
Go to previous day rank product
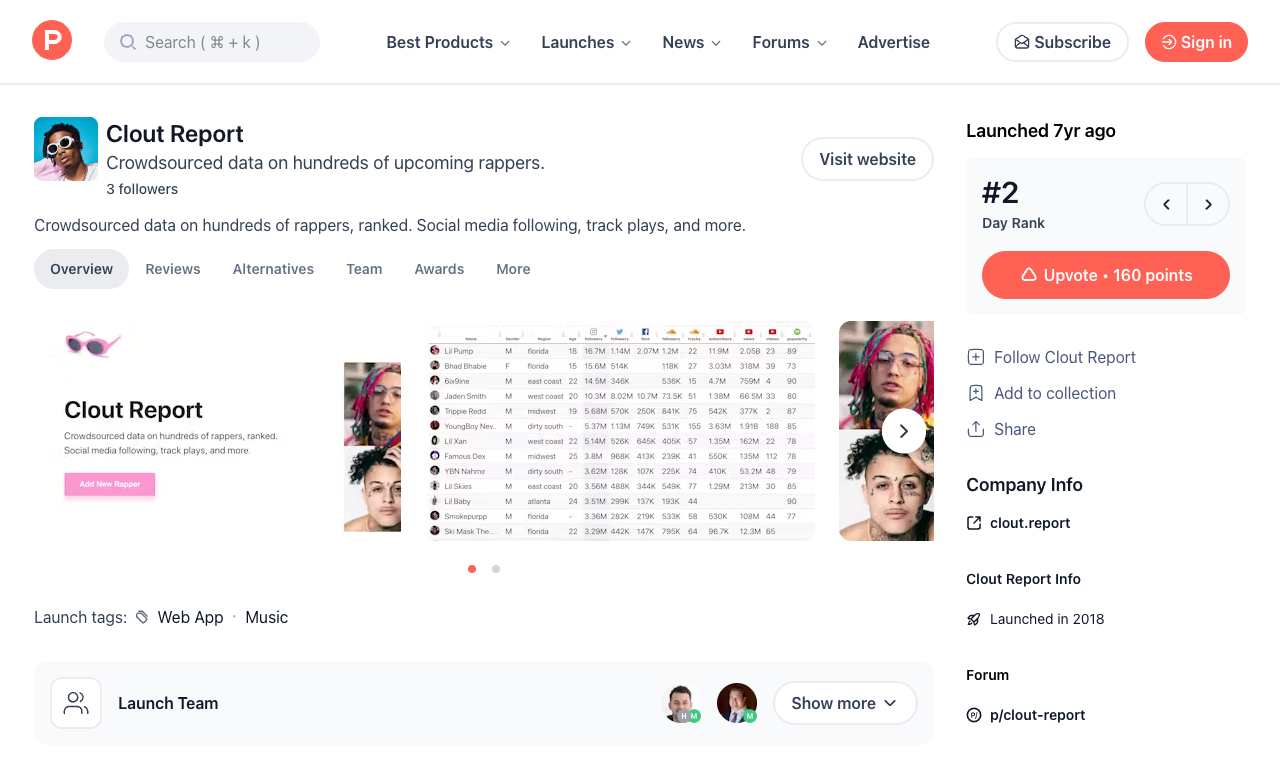click(1166, 204)
